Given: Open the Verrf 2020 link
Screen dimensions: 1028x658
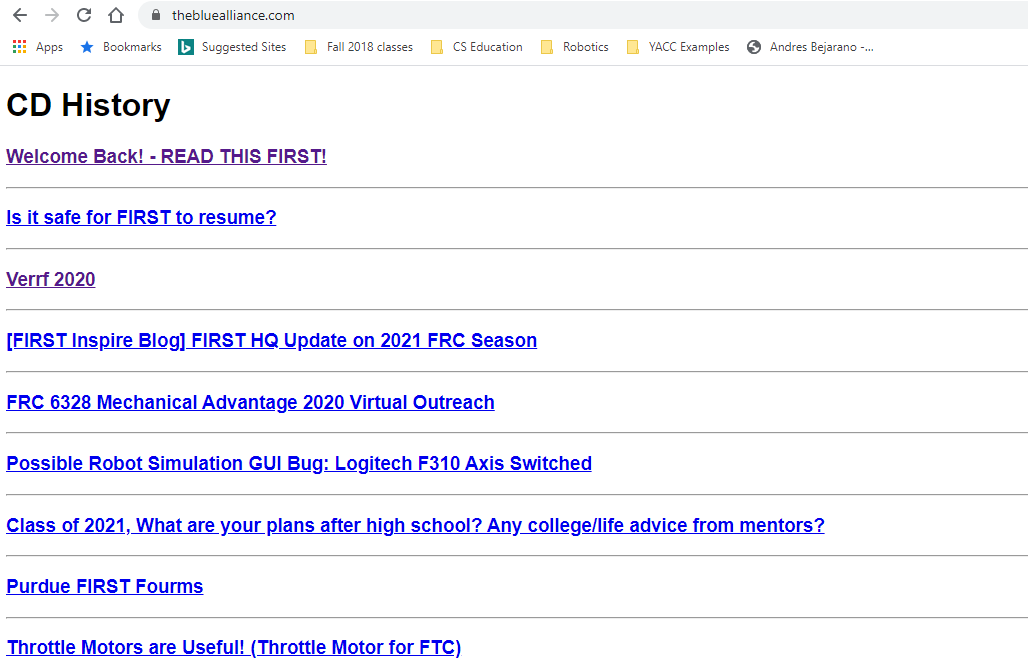Looking at the screenshot, I should click(50, 279).
